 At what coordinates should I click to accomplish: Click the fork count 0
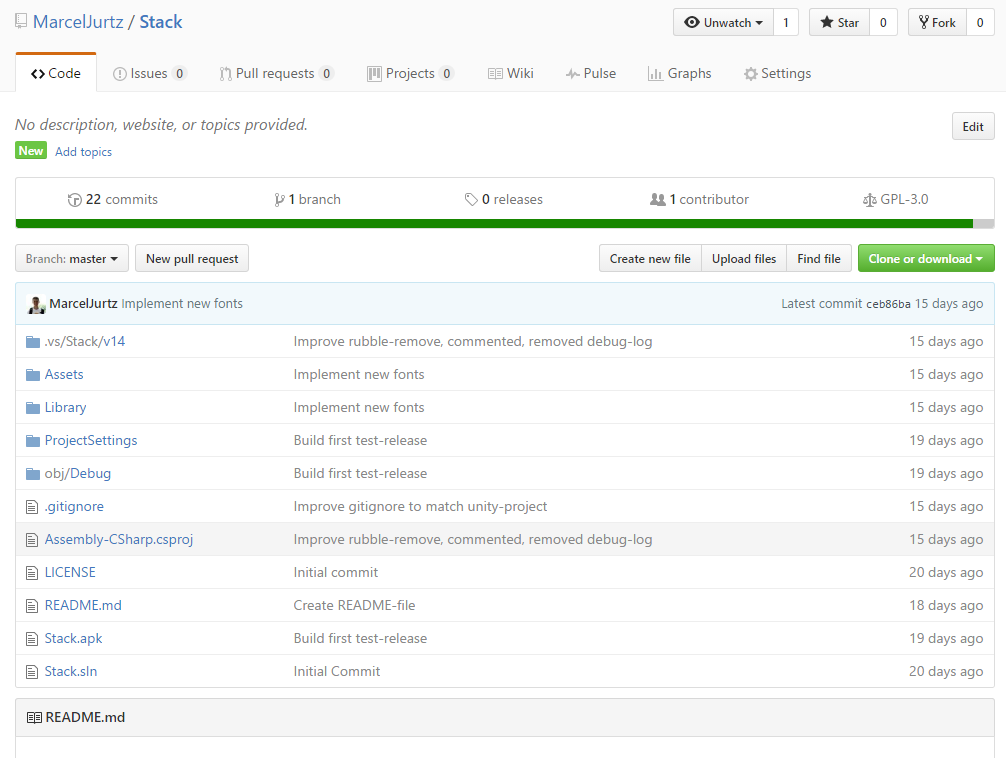pyautogui.click(x=980, y=22)
